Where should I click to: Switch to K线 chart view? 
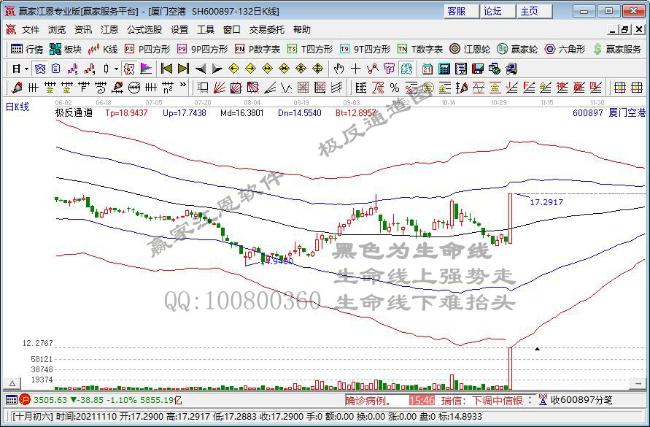[x=103, y=49]
